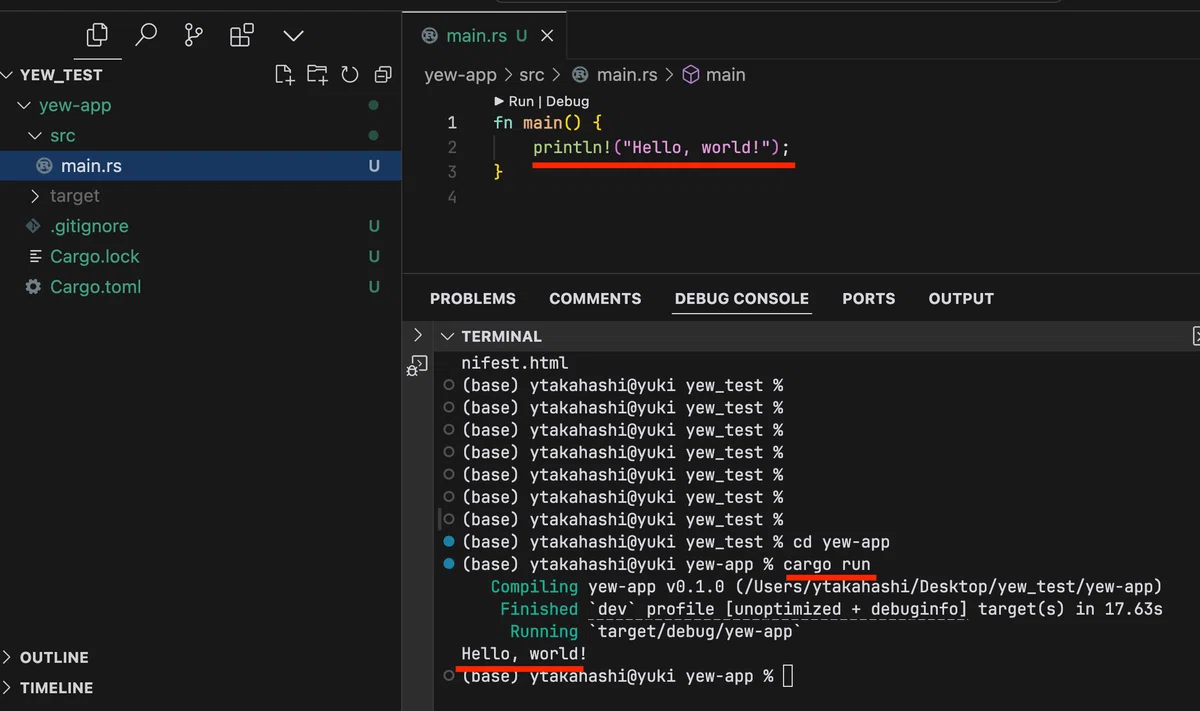
Task: Open the Search view icon
Action: click(x=146, y=35)
